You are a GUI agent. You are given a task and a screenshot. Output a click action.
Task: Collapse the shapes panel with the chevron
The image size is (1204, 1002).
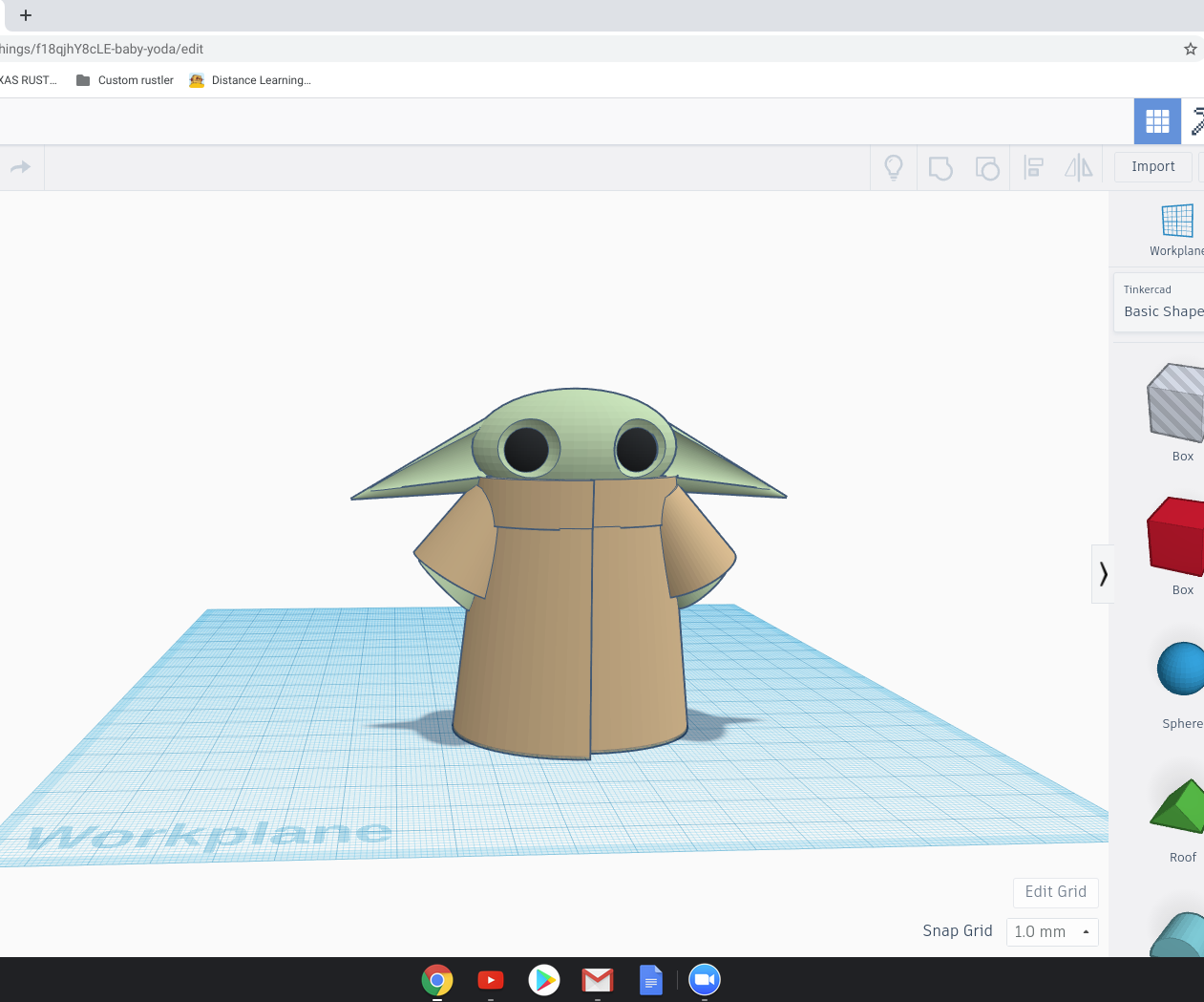click(x=1103, y=573)
